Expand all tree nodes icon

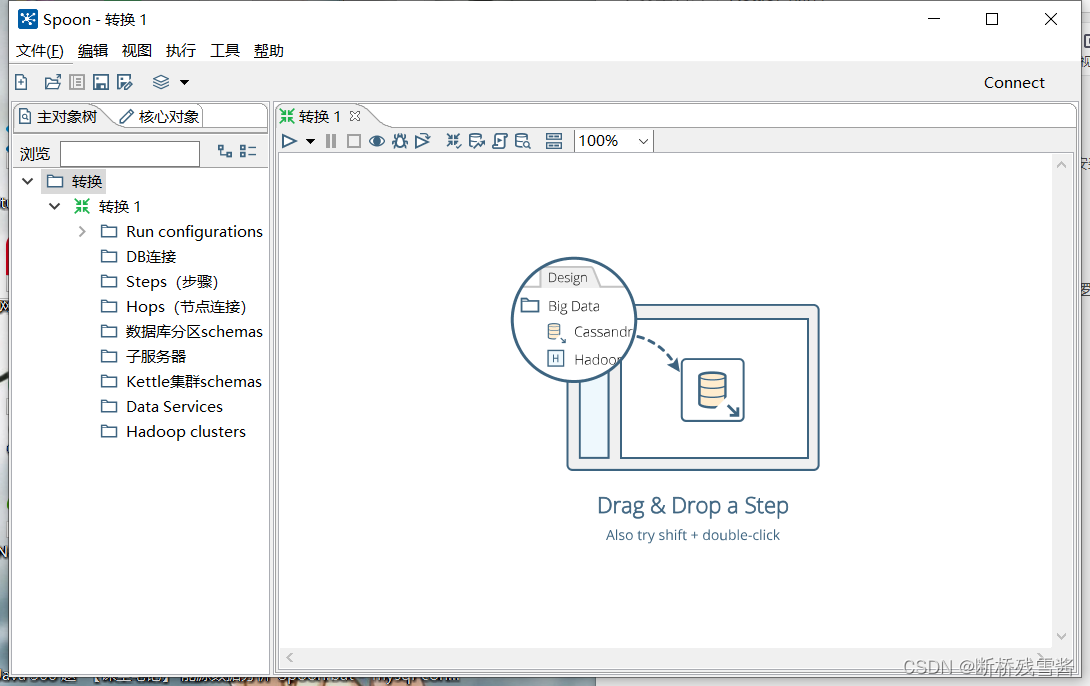pos(225,151)
